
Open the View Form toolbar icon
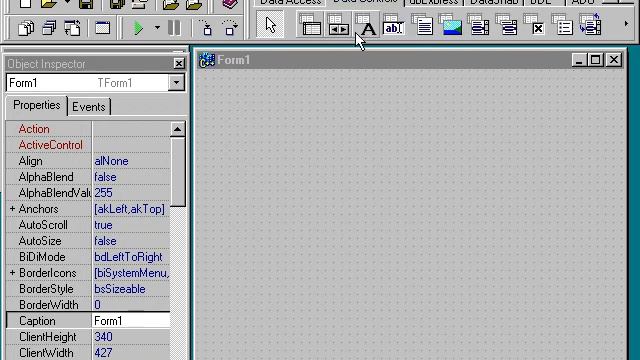coord(49,28)
